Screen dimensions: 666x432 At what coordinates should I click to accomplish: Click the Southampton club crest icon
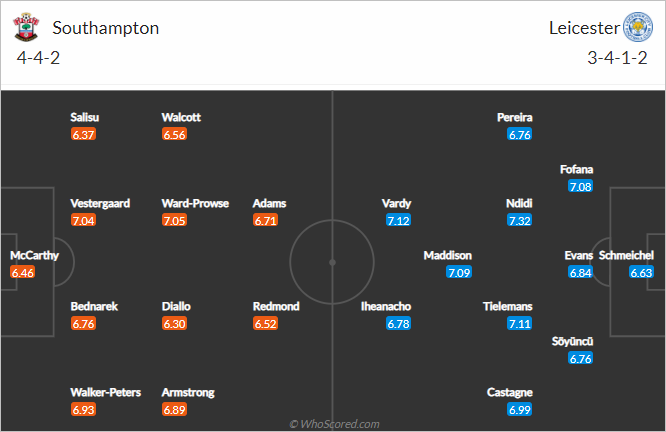click(x=26, y=27)
